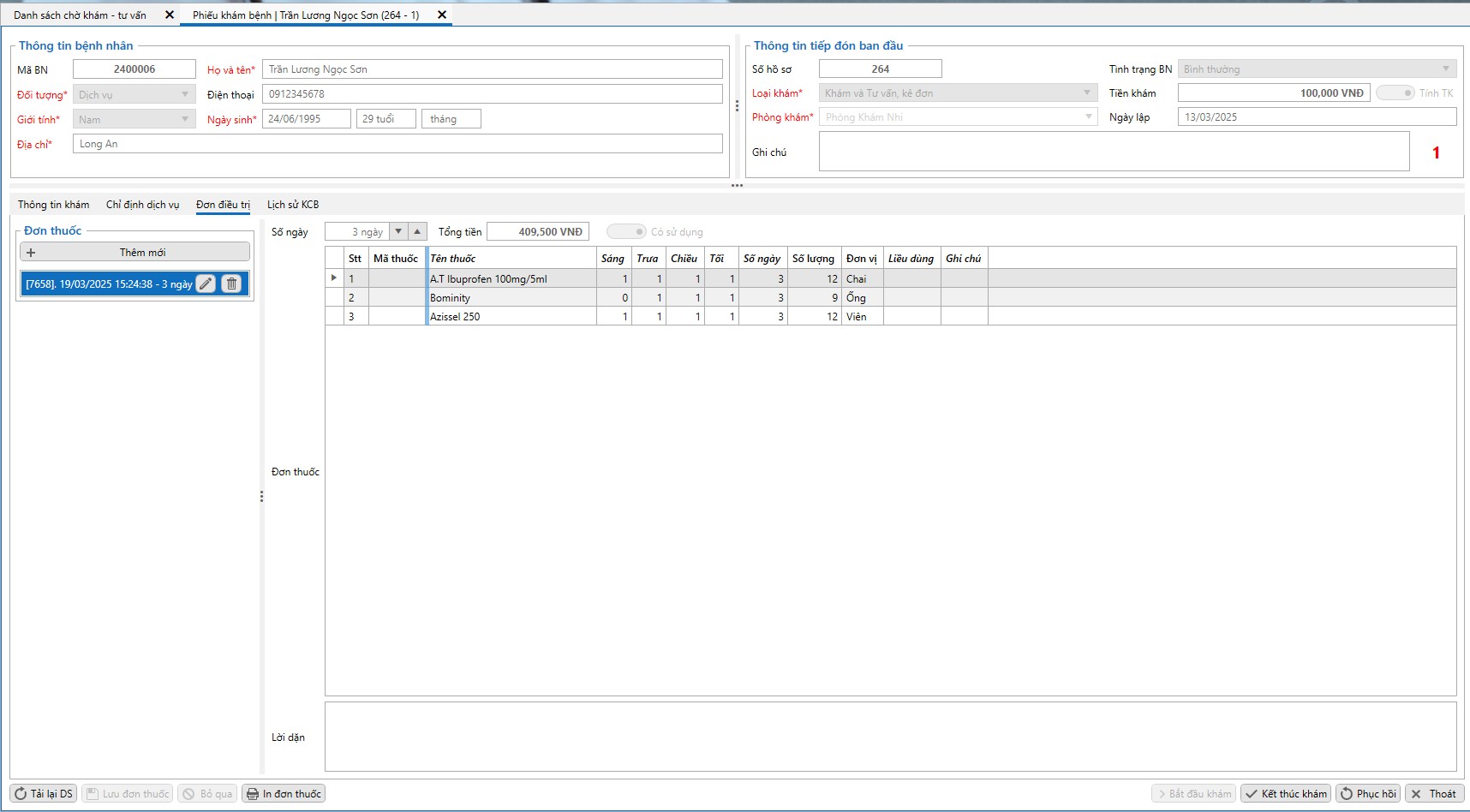1470x812 pixels.
Task: Select the Azissel 250 medicine row
Action: (x=891, y=316)
